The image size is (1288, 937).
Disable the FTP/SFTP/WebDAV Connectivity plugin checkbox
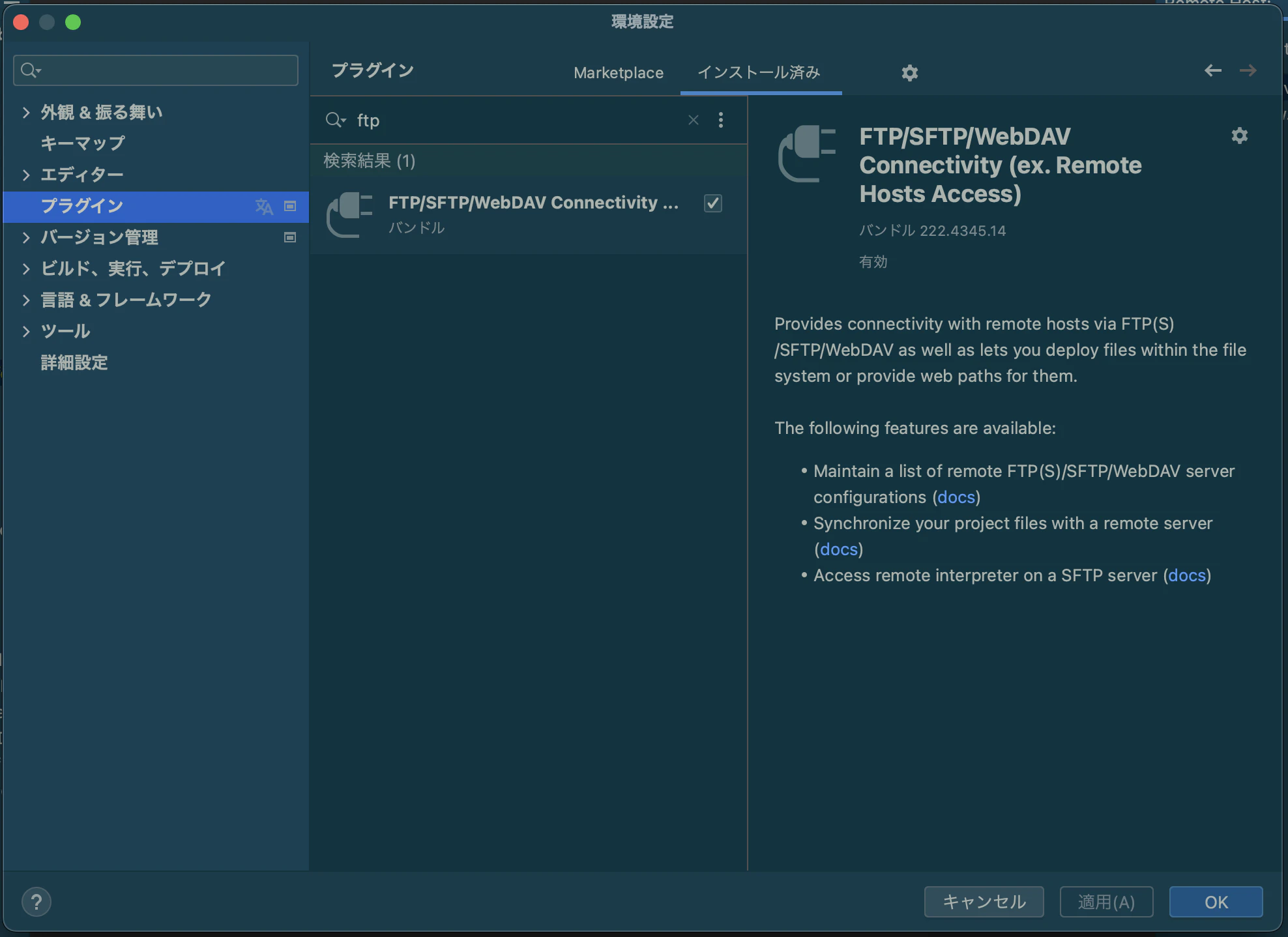713,203
